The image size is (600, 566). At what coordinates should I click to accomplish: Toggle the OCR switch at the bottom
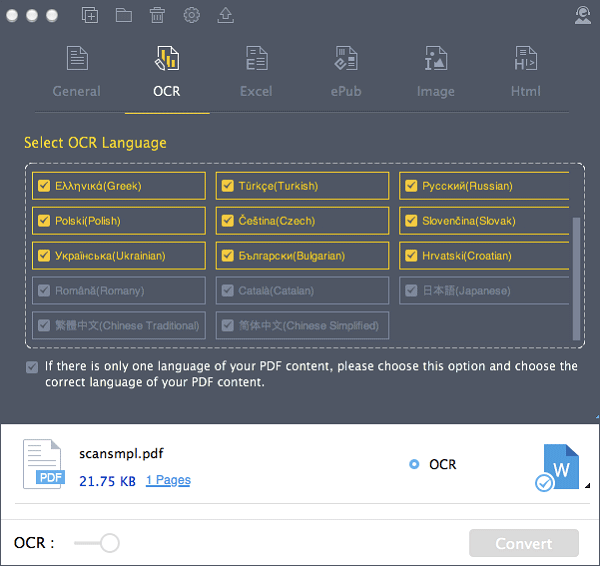[97, 543]
